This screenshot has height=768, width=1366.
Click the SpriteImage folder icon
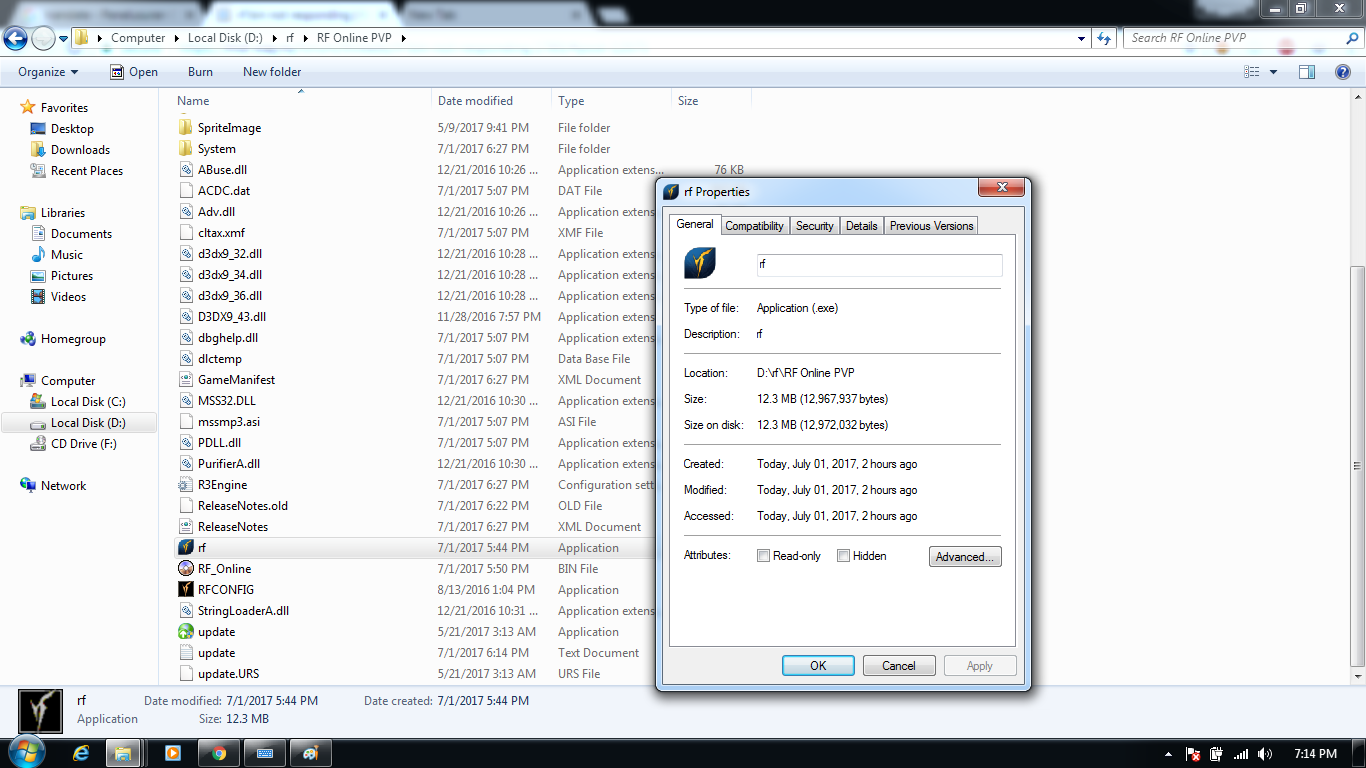[x=186, y=128]
